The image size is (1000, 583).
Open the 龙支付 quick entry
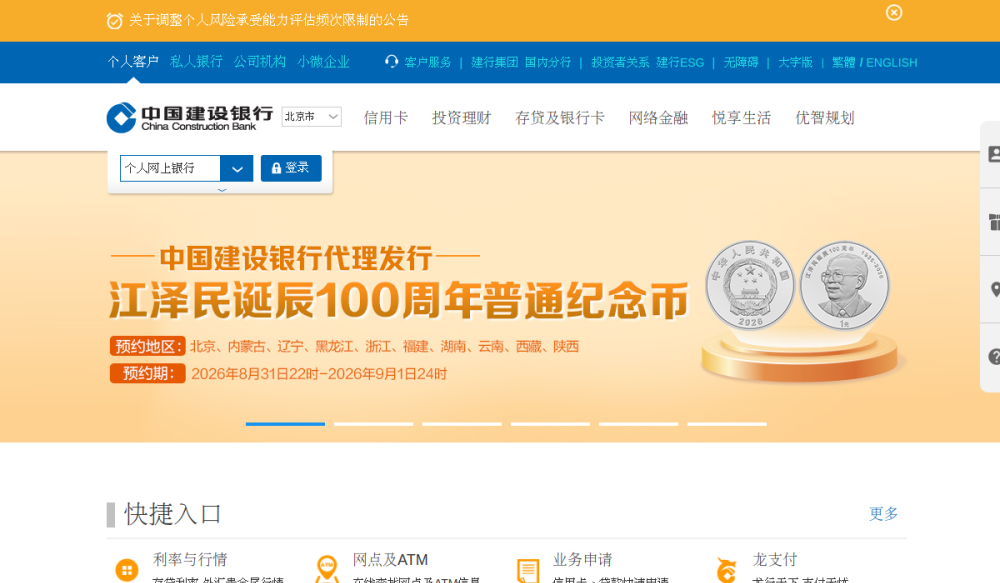775,560
